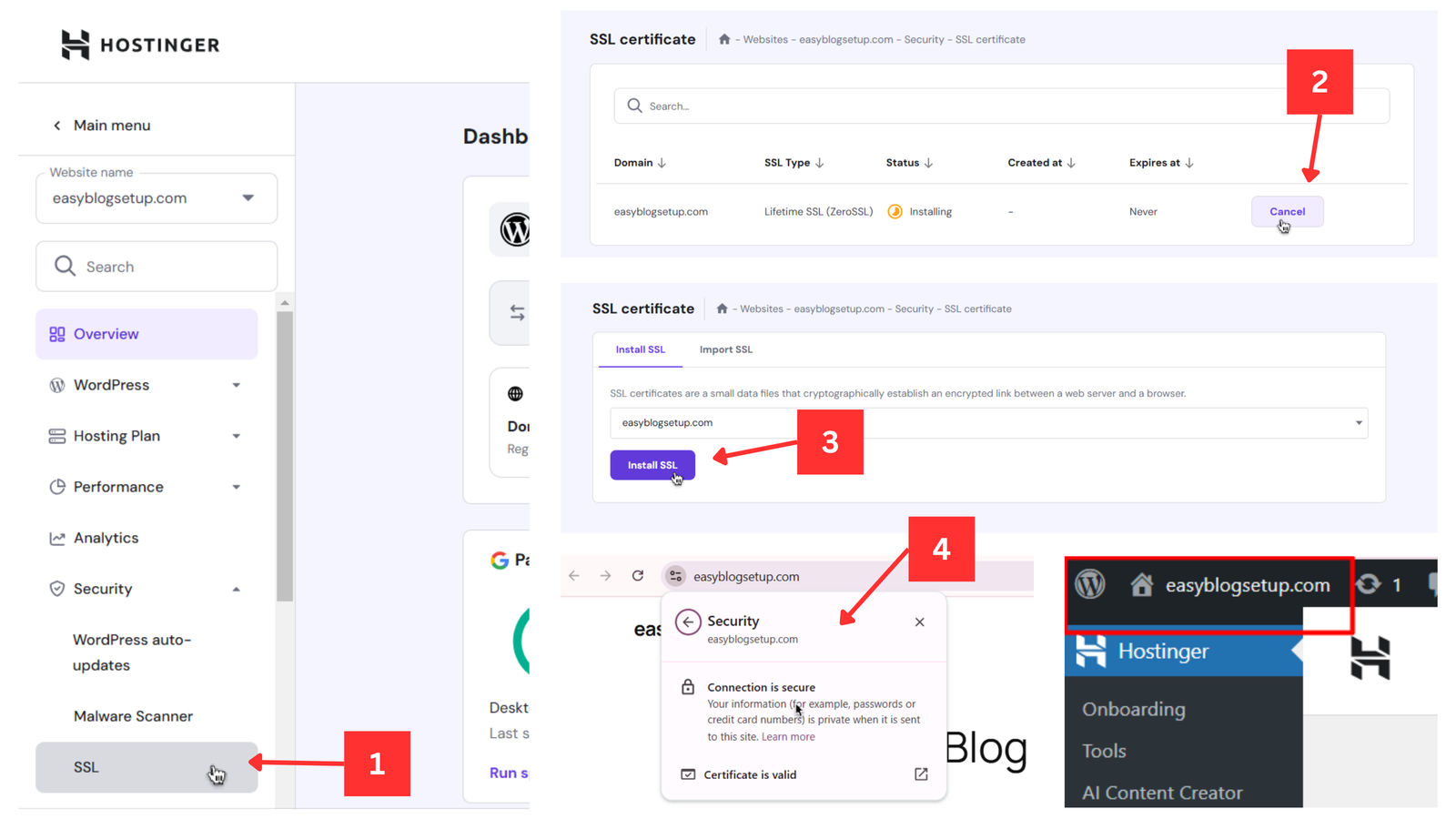The image size is (1456, 819).
Task: Click the sidebar scrollbar thumb
Action: tap(285, 456)
